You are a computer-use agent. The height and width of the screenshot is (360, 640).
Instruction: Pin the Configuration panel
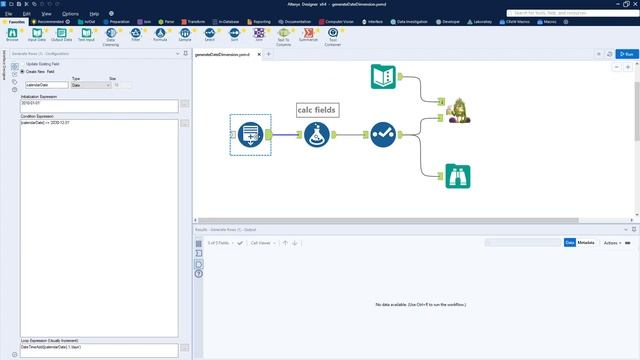click(186, 53)
